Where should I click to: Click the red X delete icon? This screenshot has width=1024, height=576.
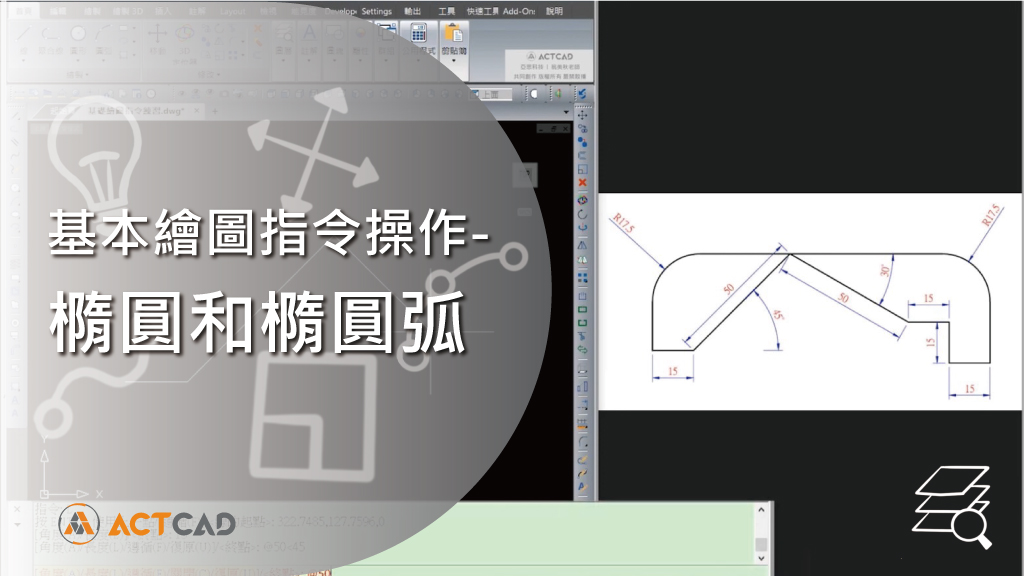coord(582,182)
